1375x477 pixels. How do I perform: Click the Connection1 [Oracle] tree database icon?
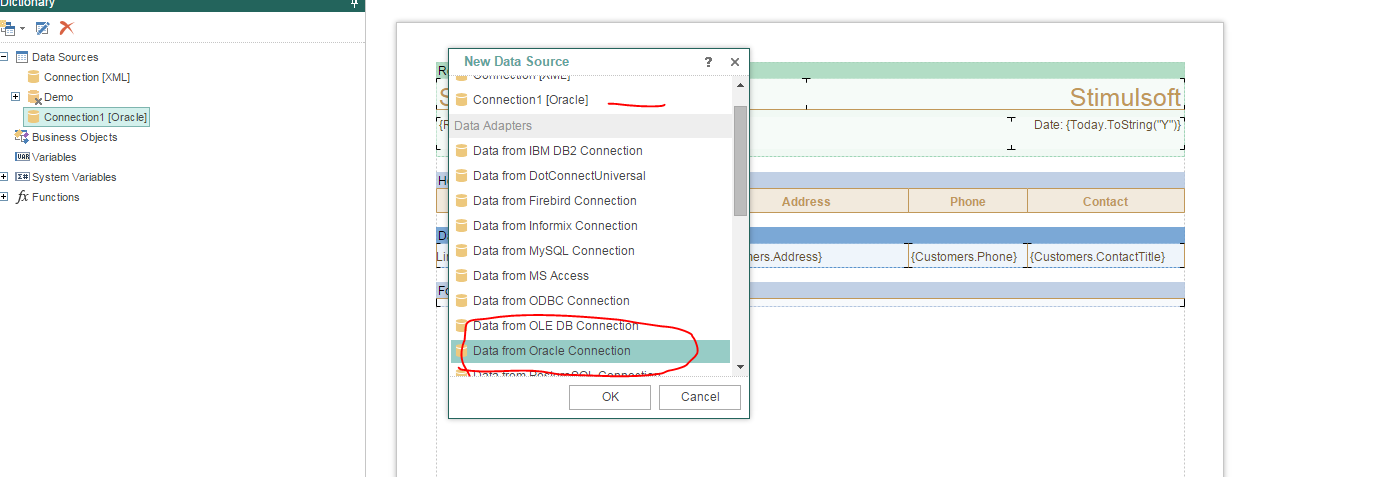pos(34,117)
